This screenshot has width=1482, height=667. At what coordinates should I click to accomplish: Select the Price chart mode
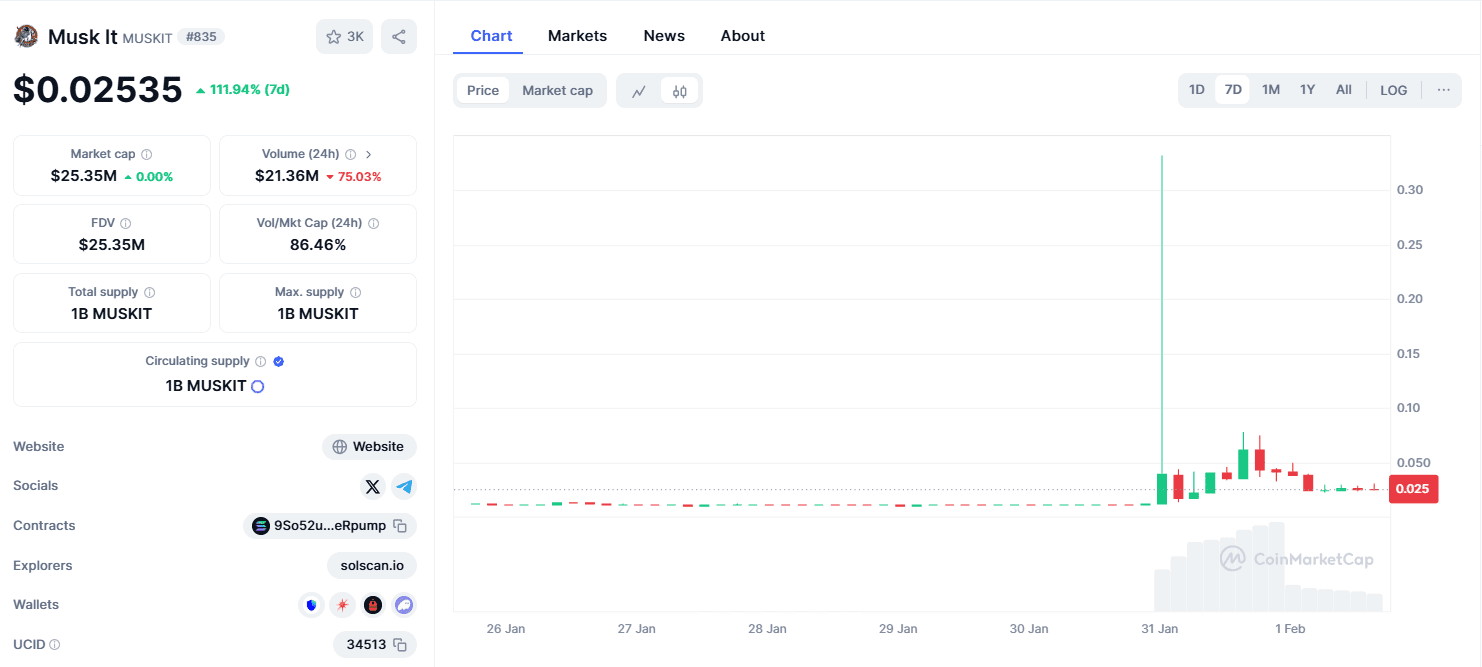tap(483, 90)
